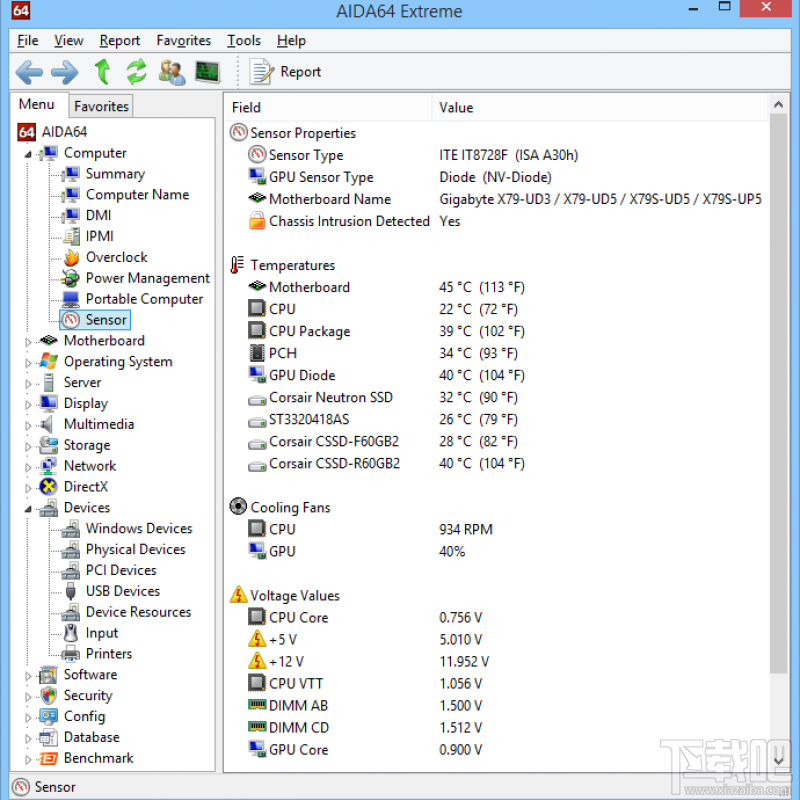Click the green up-level arrow icon
This screenshot has width=800, height=800.
coord(103,71)
